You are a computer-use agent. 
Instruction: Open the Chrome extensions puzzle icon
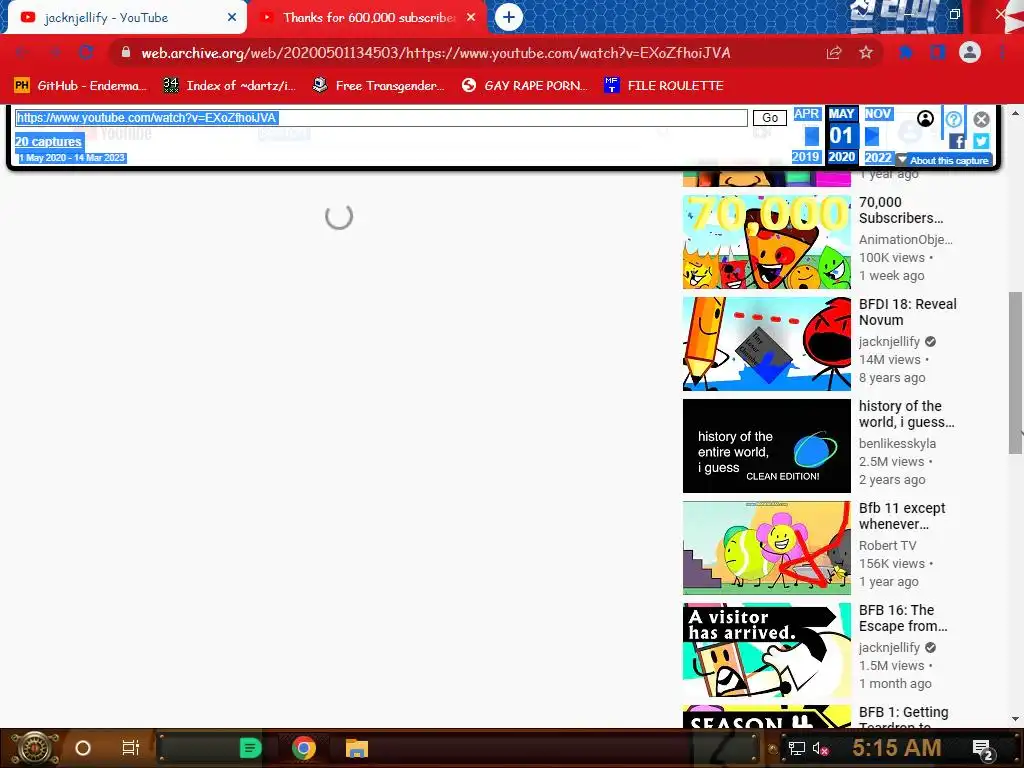pyautogui.click(x=906, y=53)
